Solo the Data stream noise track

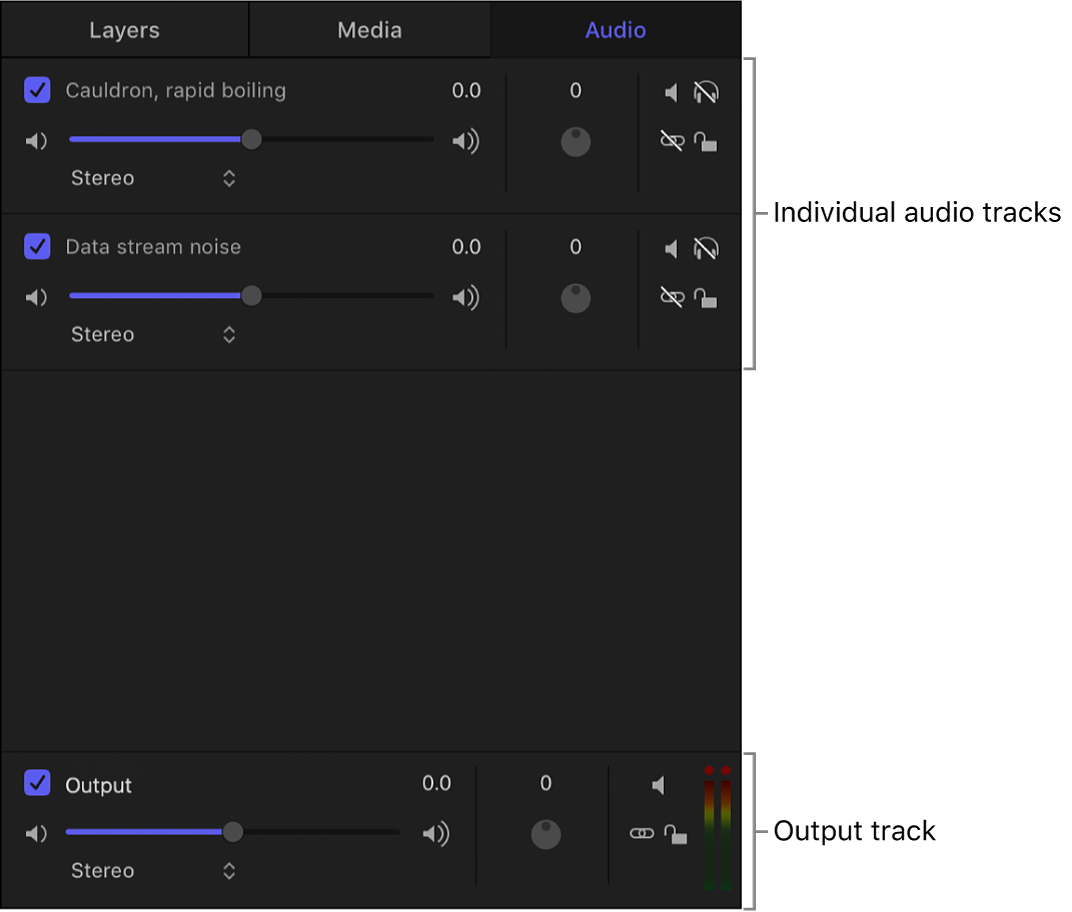(x=706, y=248)
